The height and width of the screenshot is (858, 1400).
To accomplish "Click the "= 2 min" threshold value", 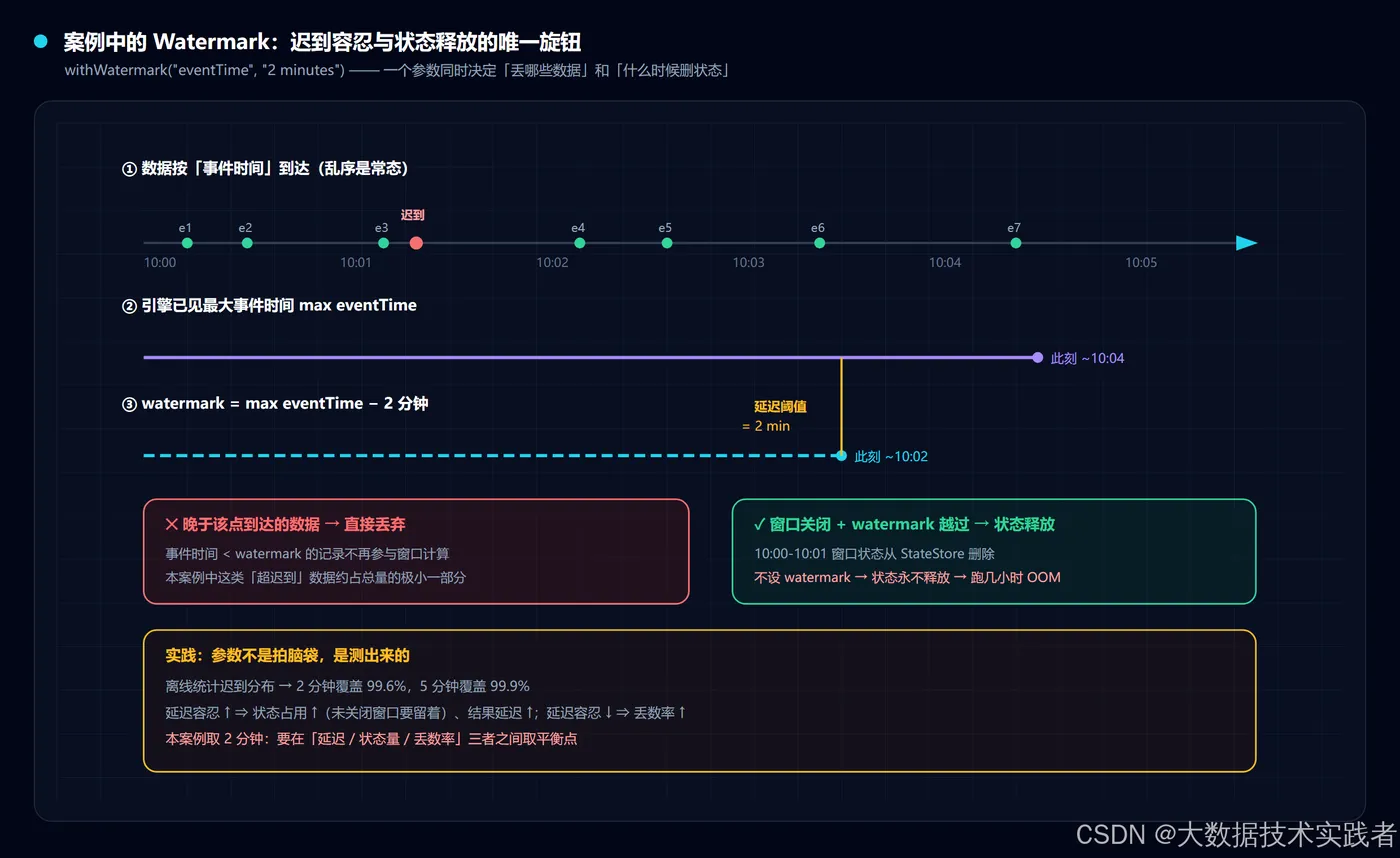I will coord(766,426).
